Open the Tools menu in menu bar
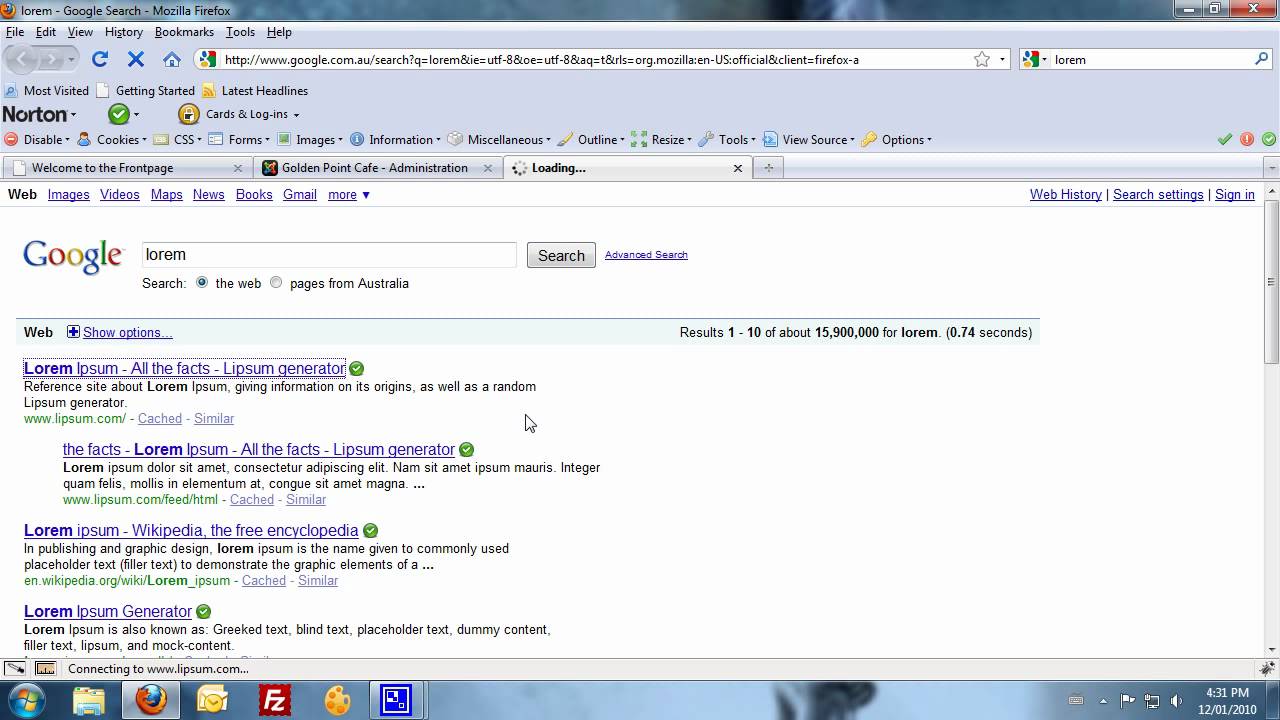The width and height of the screenshot is (1280, 720). tap(240, 32)
